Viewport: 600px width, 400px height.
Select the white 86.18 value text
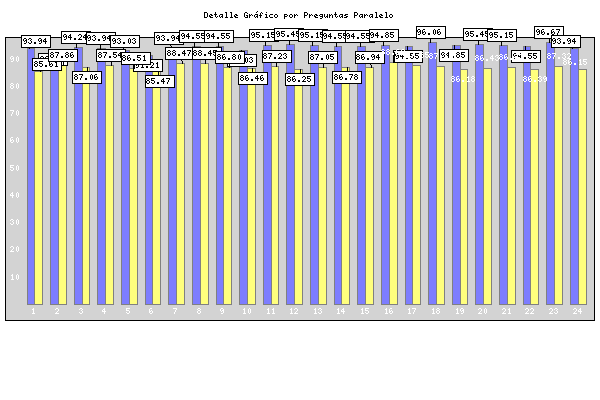click(463, 79)
